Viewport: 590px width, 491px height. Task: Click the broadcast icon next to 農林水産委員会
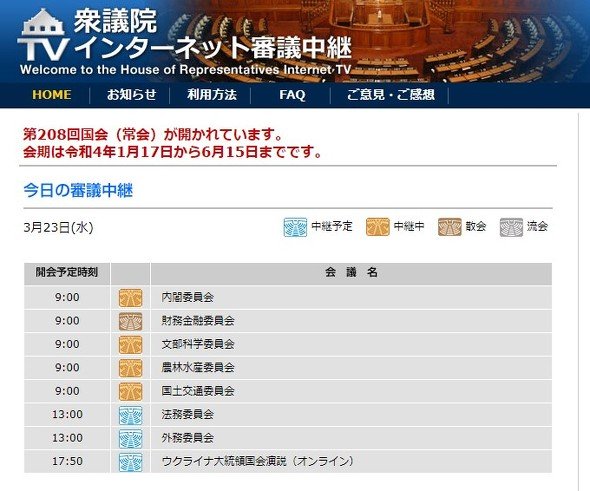[x=130, y=368]
